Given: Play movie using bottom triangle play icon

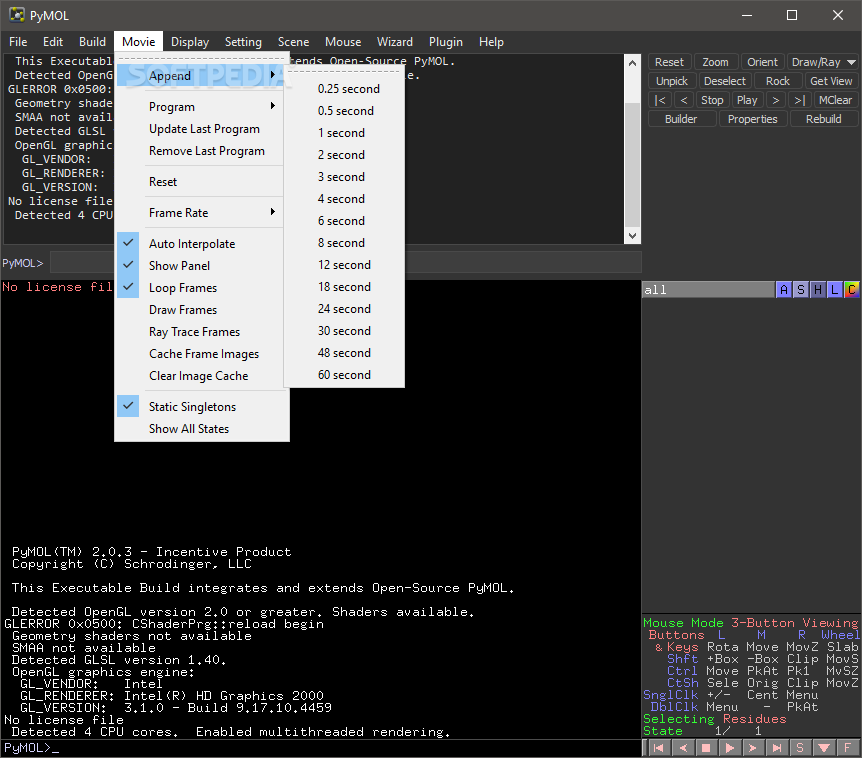Looking at the screenshot, I should coord(730,748).
